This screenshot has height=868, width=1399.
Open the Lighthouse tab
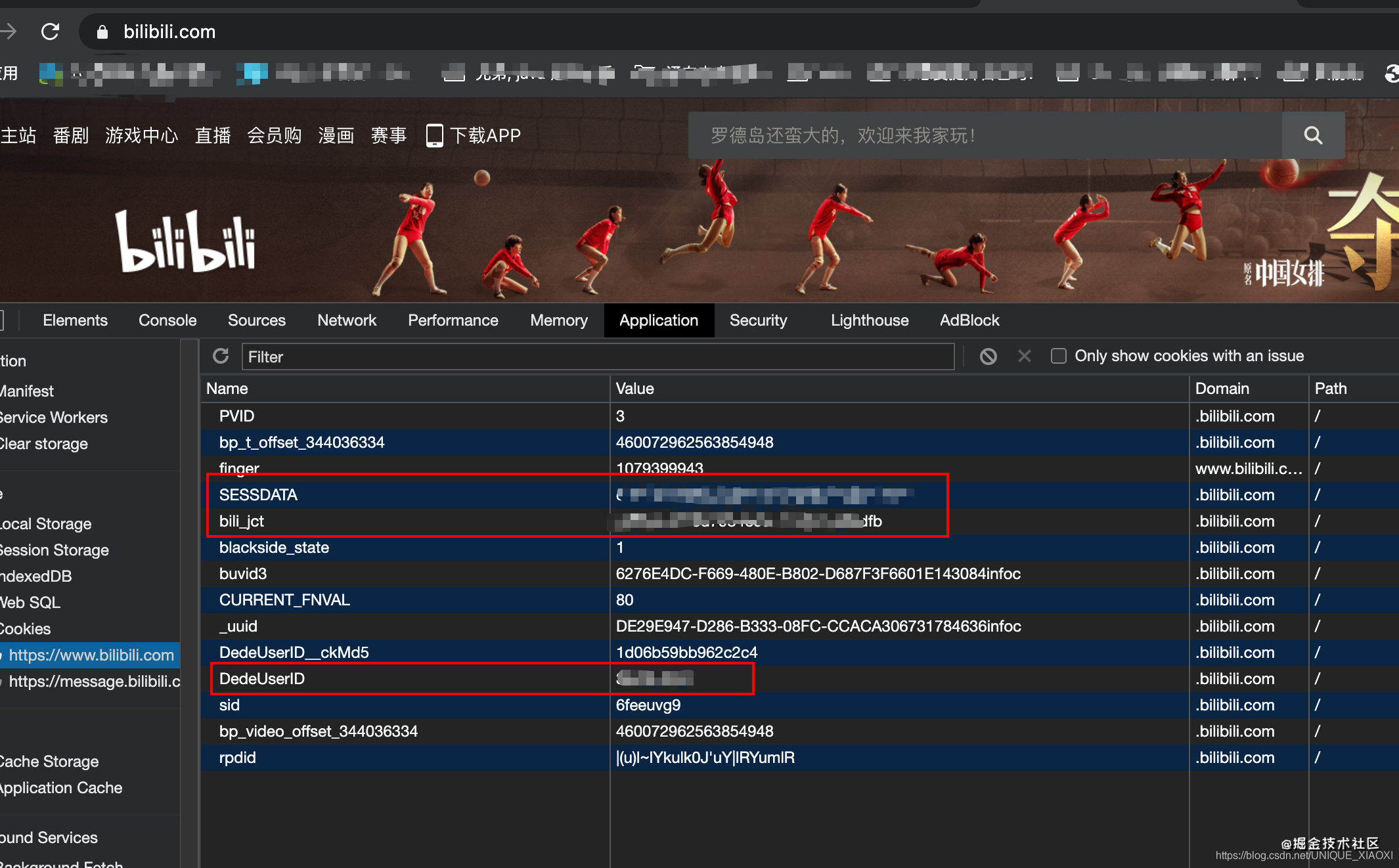869,320
